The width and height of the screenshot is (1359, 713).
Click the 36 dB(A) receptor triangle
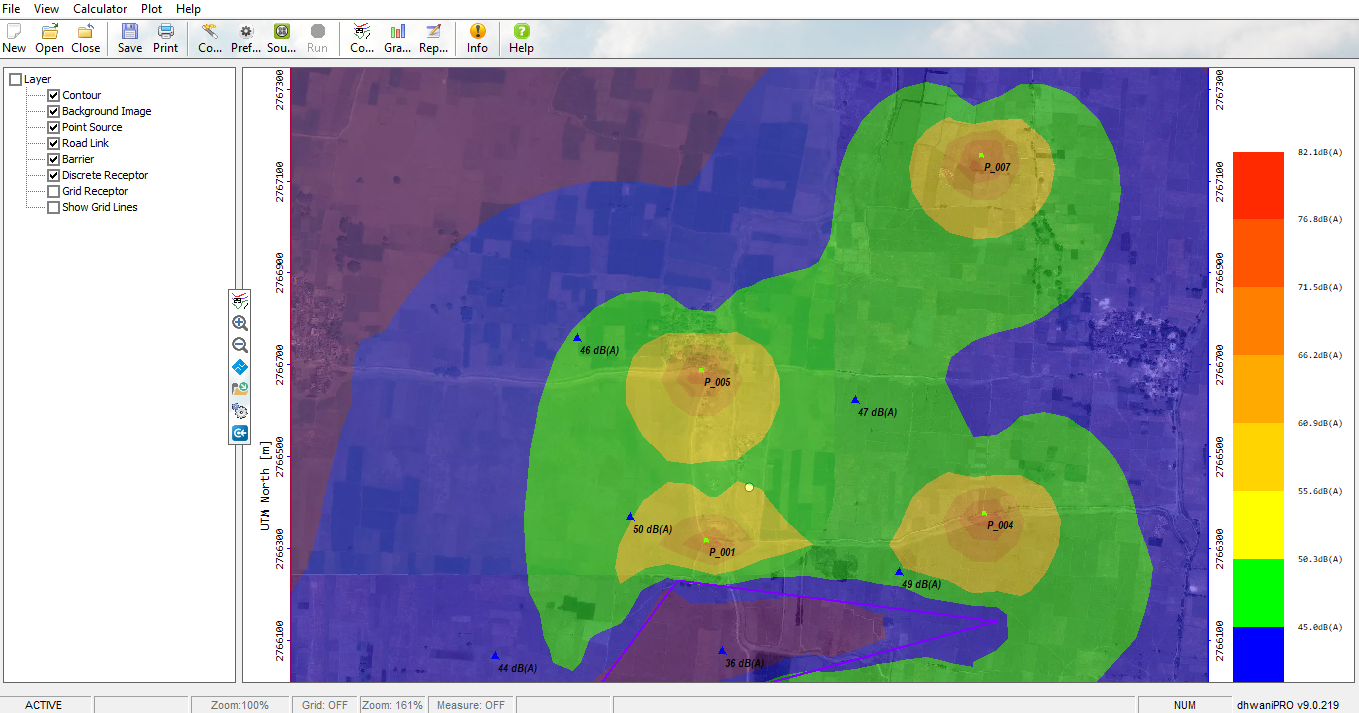coord(722,651)
